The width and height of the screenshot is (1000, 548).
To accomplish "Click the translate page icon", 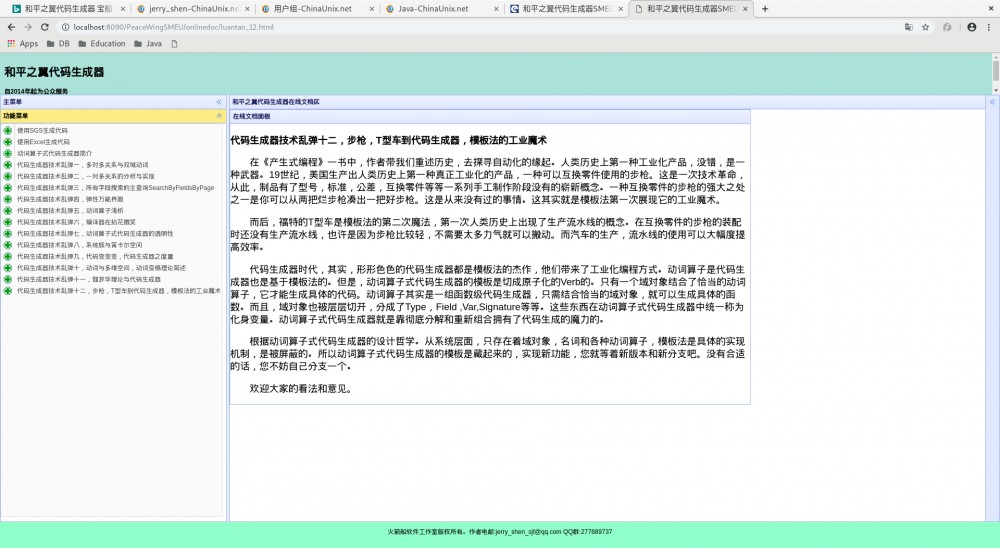I will 909,27.
